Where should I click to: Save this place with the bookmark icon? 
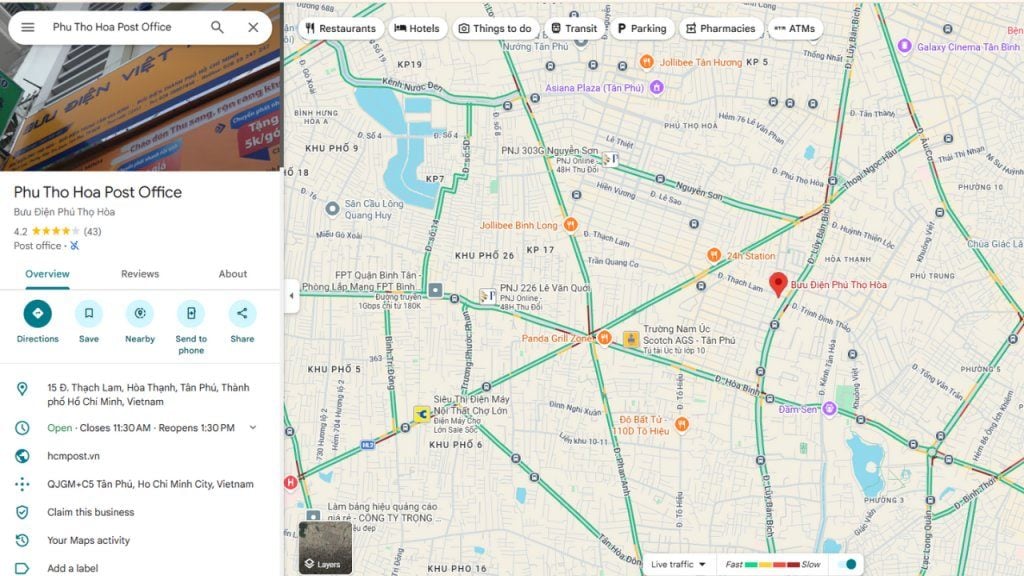coord(89,314)
